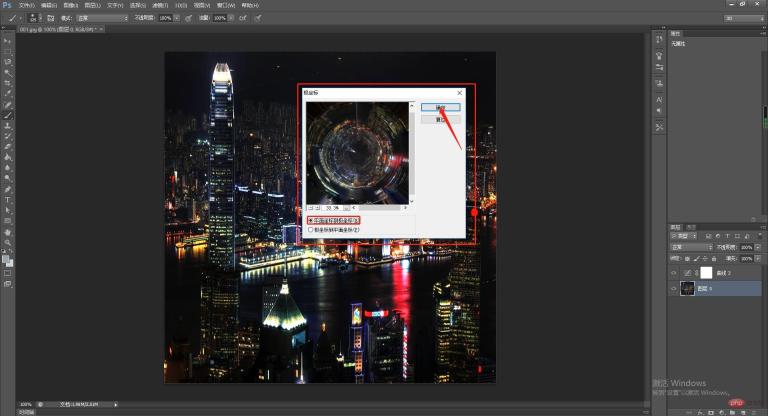768x416 pixels.
Task: Open the layer blend mode dropdown
Action: click(692, 247)
